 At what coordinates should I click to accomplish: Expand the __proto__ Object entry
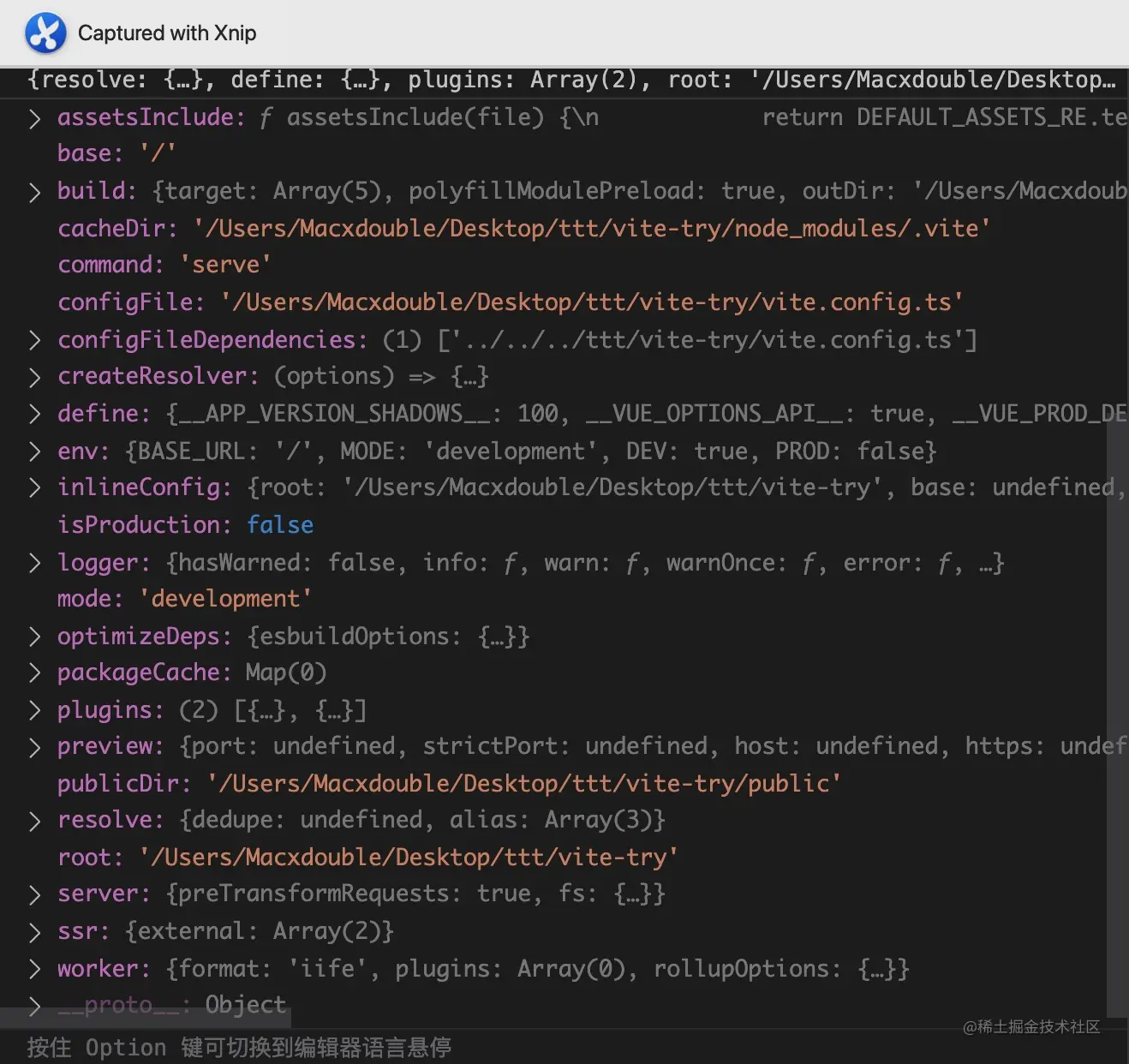[34, 1006]
